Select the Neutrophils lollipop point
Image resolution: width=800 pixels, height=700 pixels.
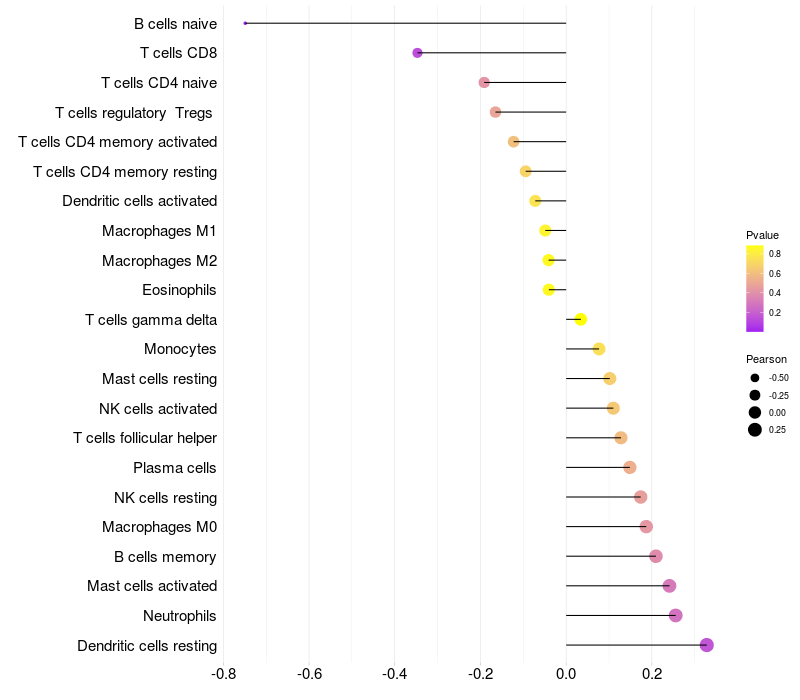[676, 615]
